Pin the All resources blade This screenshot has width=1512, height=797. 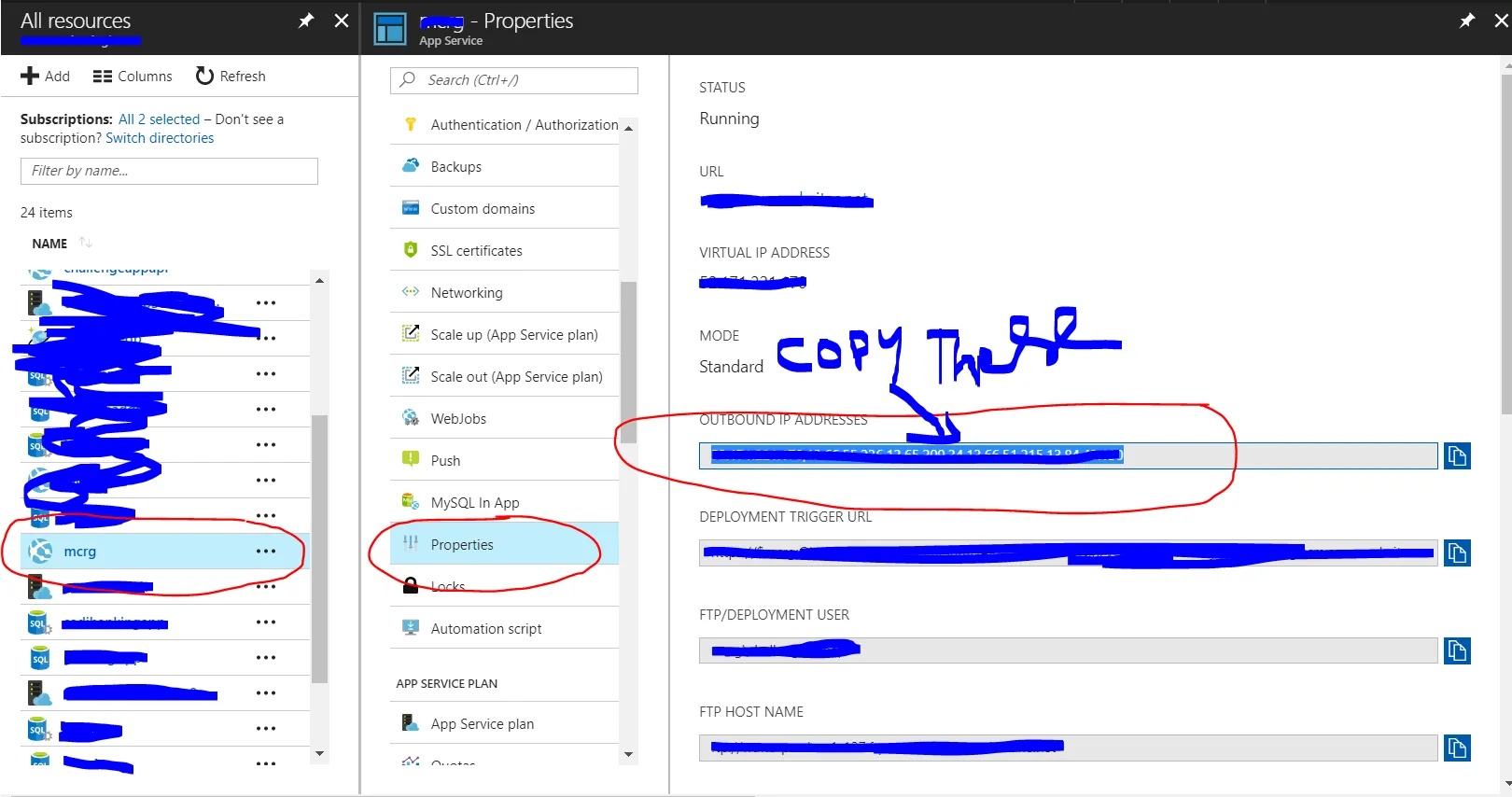click(306, 21)
